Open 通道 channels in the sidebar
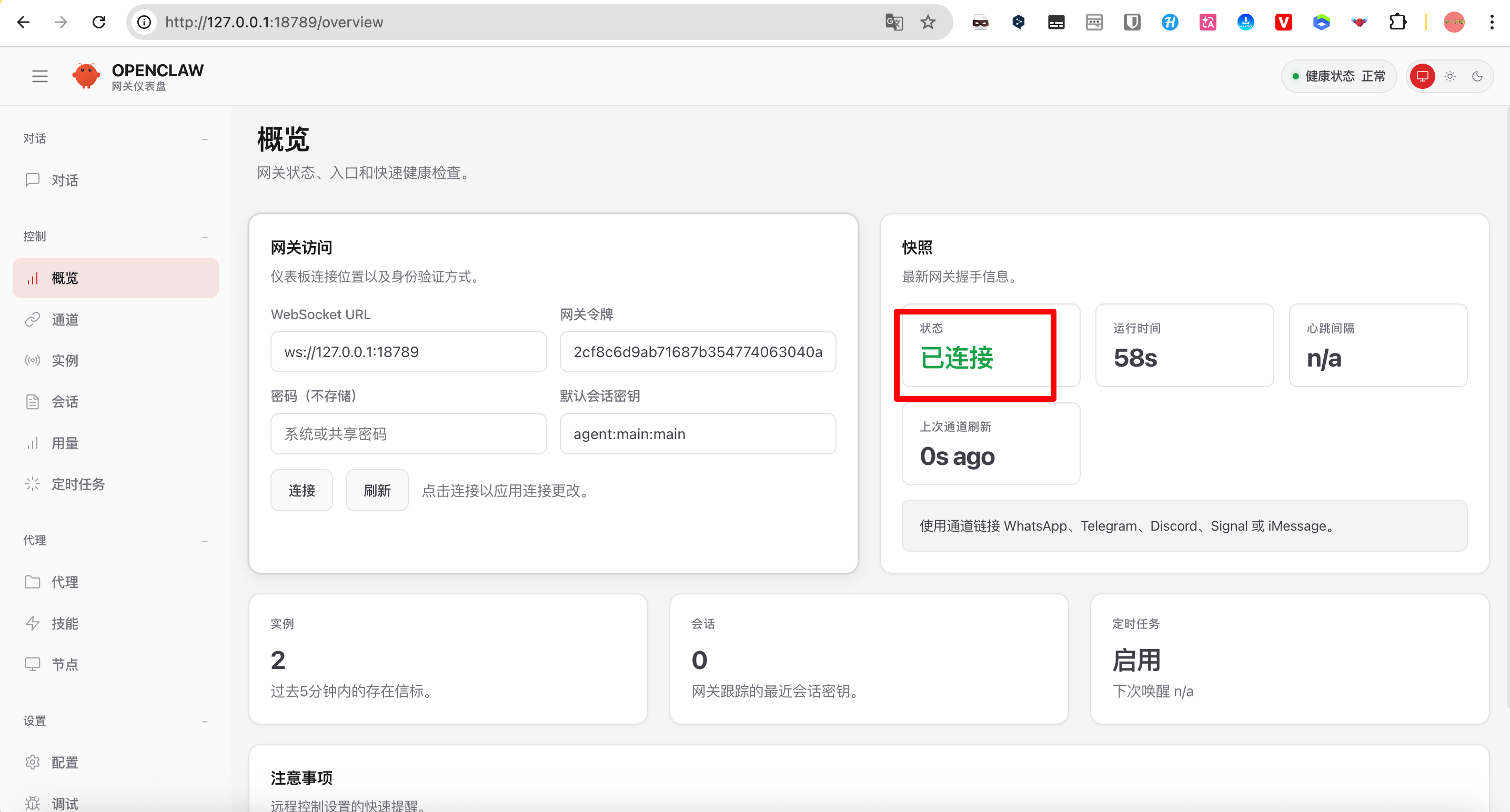This screenshot has height=812, width=1510. (65, 319)
